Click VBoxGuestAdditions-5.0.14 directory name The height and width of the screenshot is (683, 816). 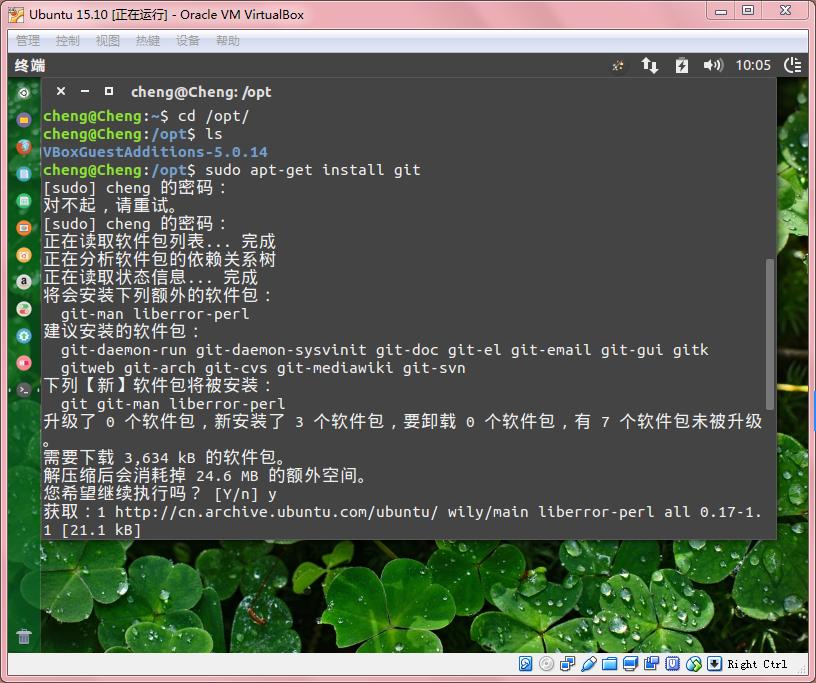(155, 152)
